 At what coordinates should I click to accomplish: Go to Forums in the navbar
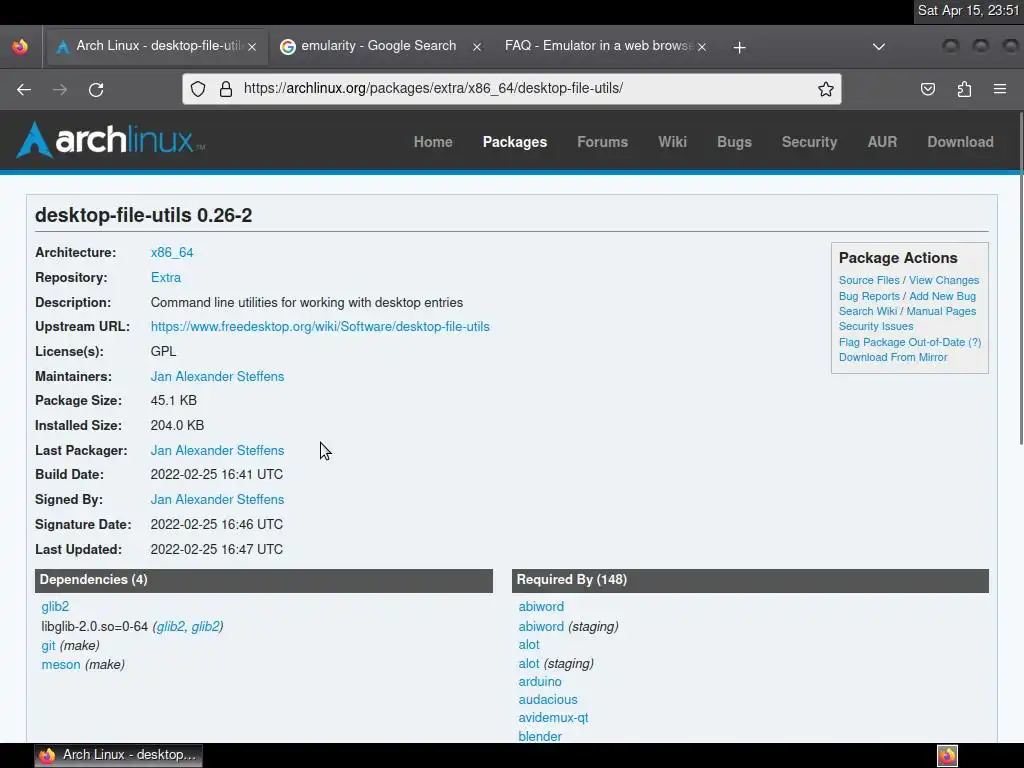coord(602,142)
